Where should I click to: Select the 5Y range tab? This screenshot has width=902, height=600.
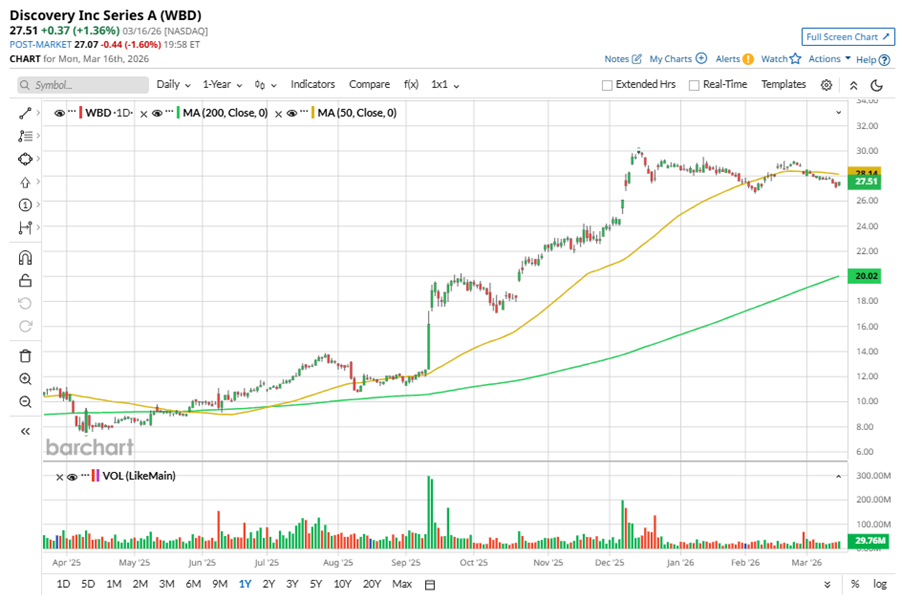(316, 584)
